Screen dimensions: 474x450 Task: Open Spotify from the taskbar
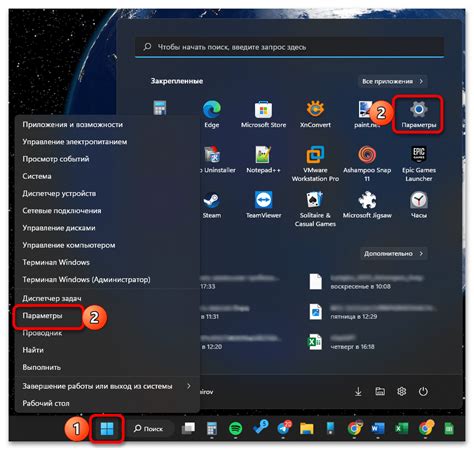[x=235, y=428]
